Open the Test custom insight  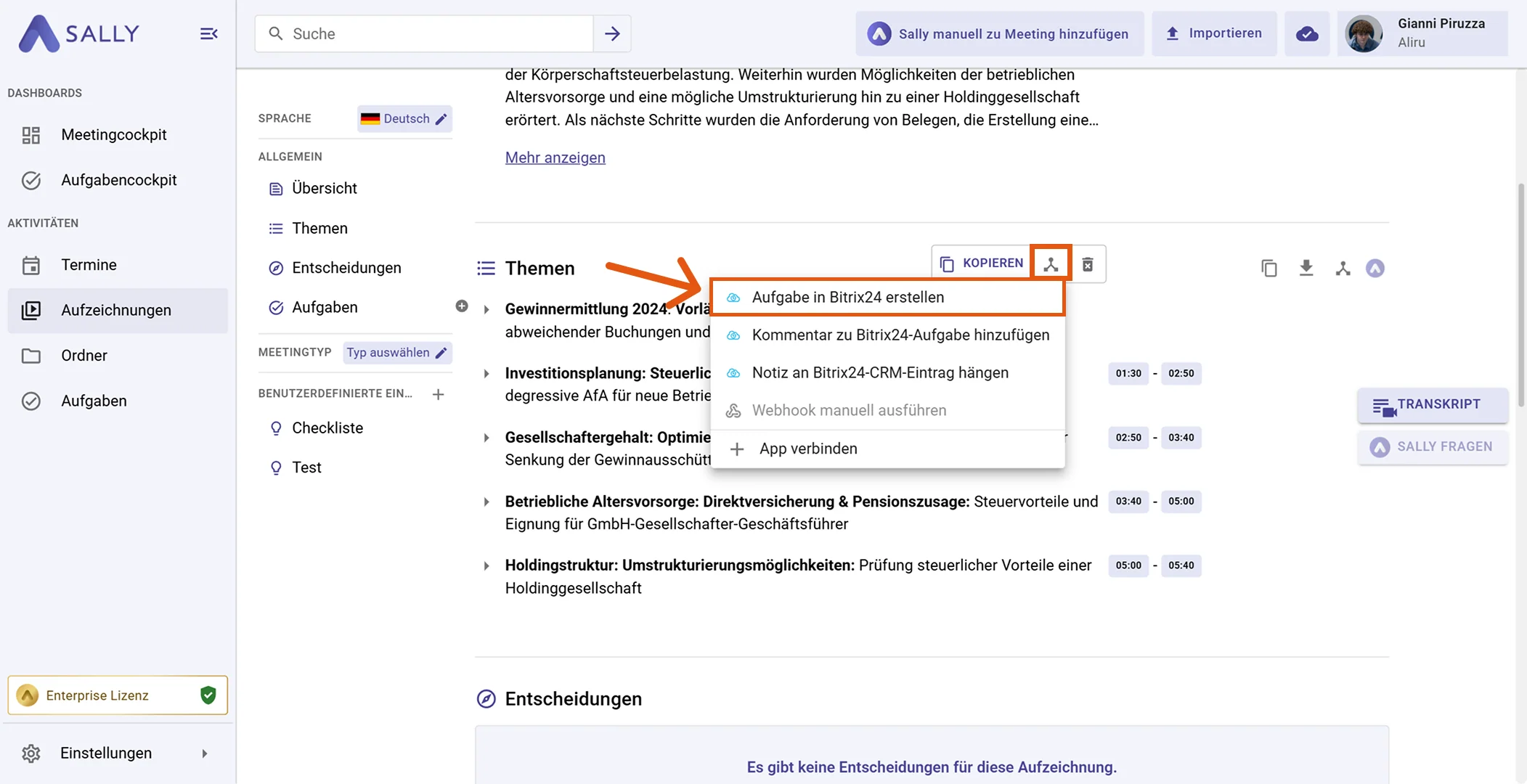(x=306, y=468)
